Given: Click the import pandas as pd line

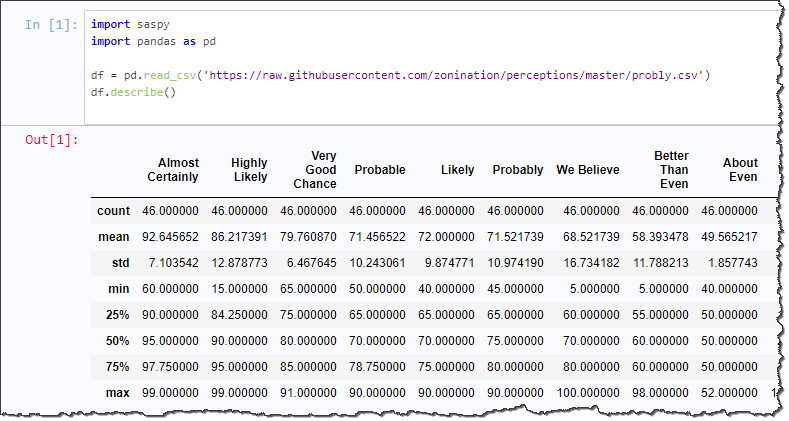Looking at the screenshot, I should 153,41.
